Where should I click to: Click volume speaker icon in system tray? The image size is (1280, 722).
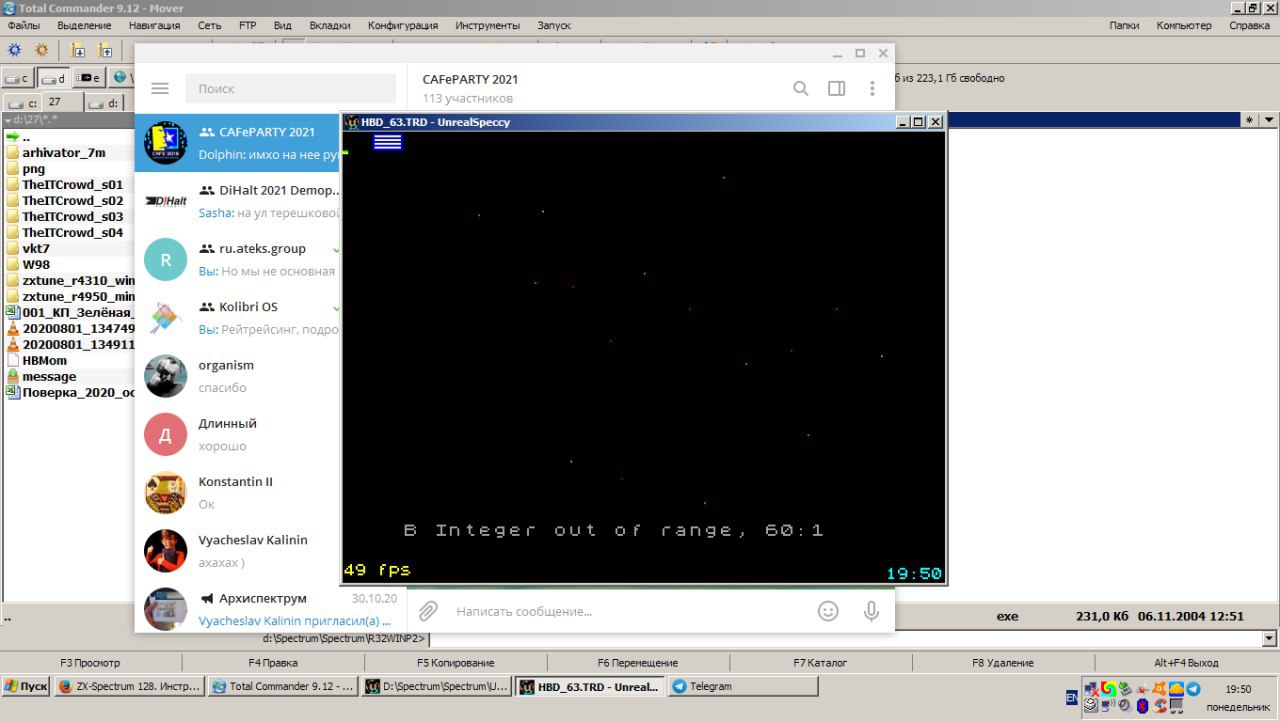tap(1124, 705)
